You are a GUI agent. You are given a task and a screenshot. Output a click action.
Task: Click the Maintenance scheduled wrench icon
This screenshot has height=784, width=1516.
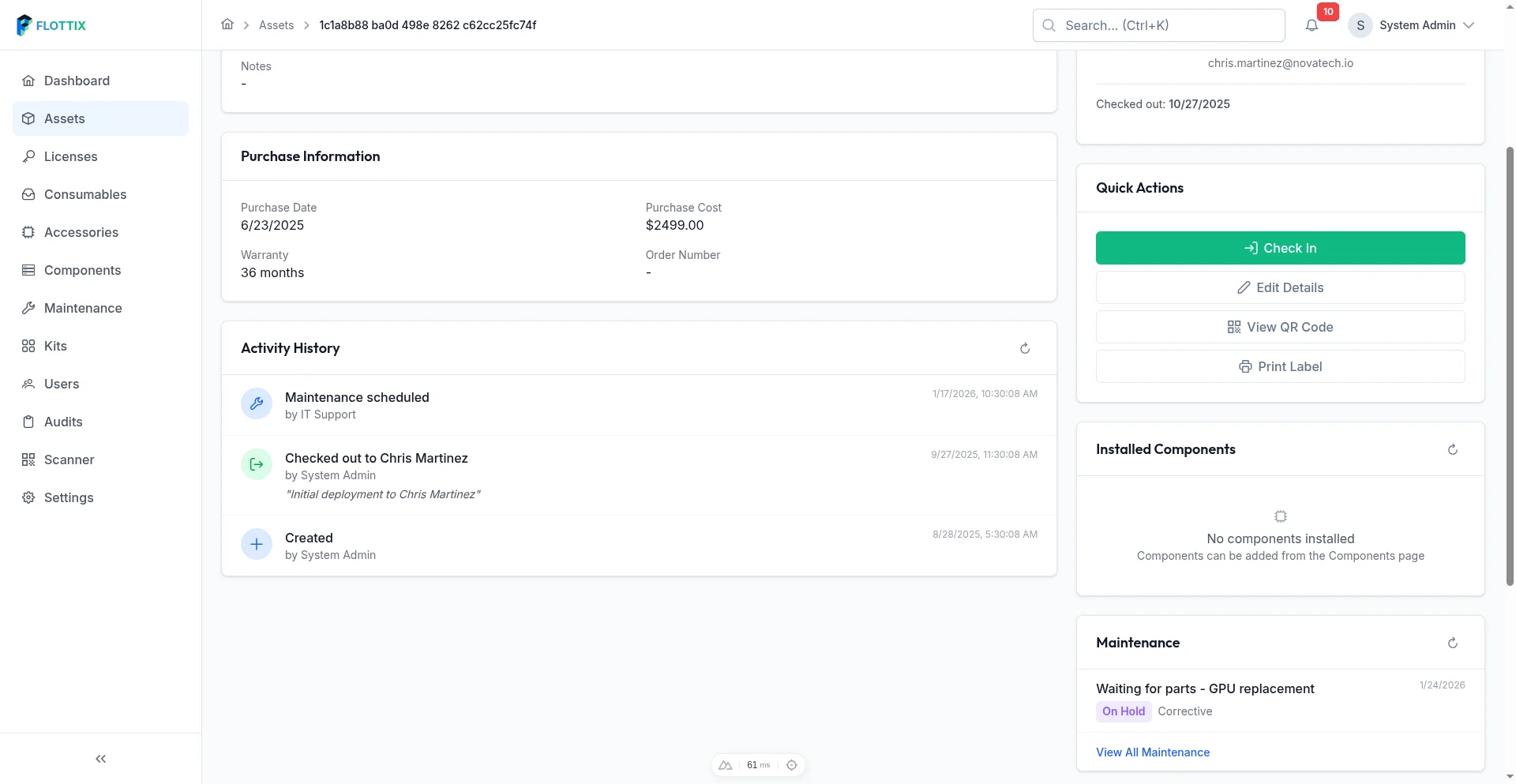click(257, 404)
